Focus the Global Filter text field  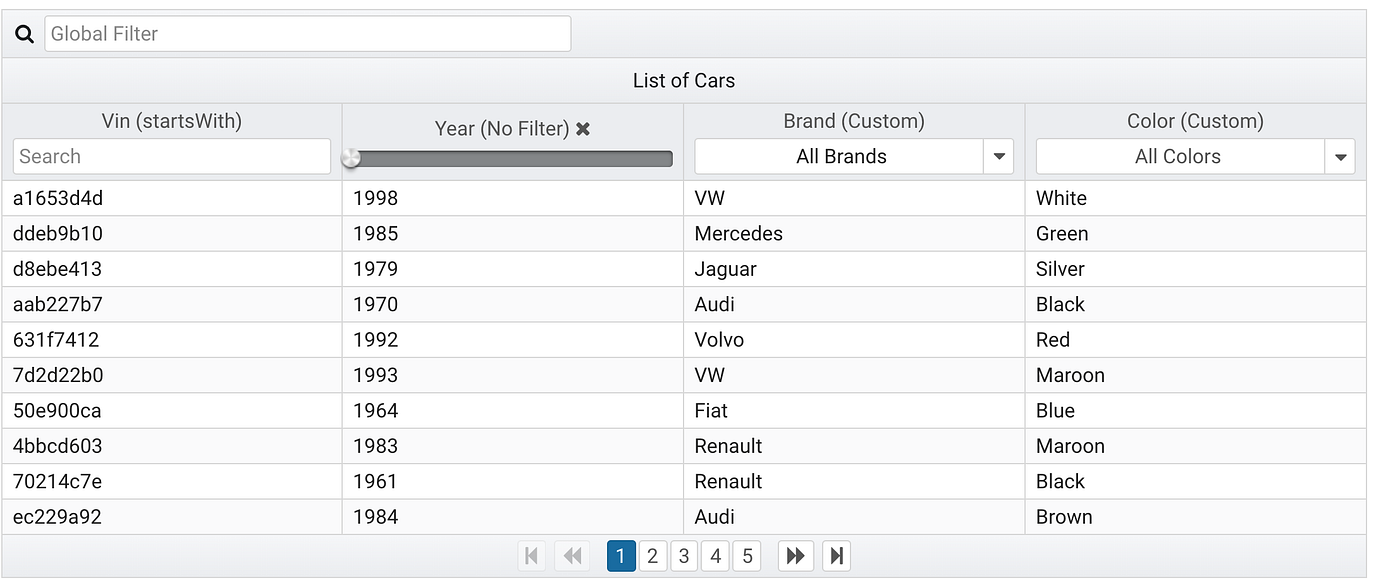click(307, 34)
